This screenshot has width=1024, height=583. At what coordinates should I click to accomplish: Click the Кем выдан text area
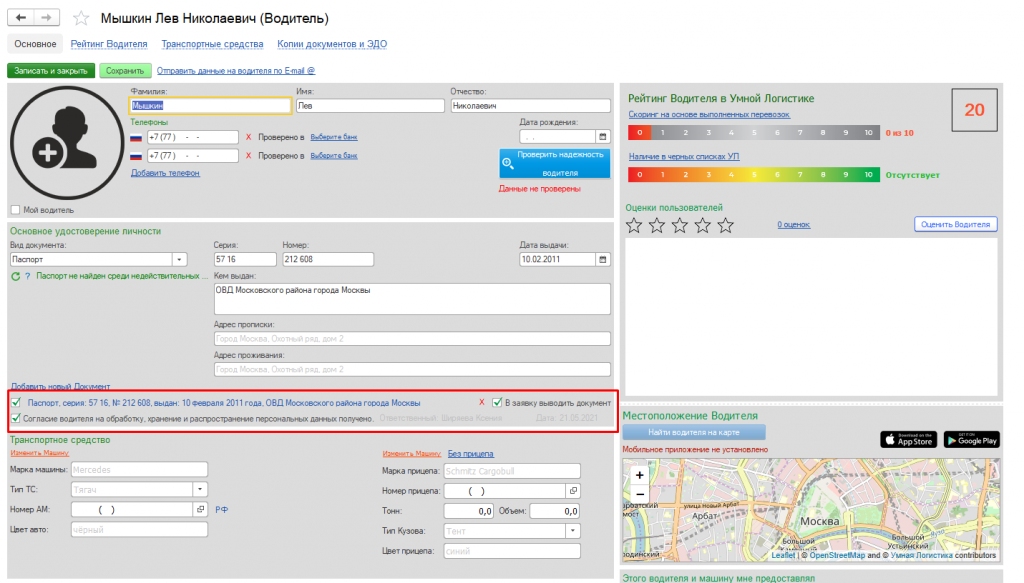coord(412,298)
